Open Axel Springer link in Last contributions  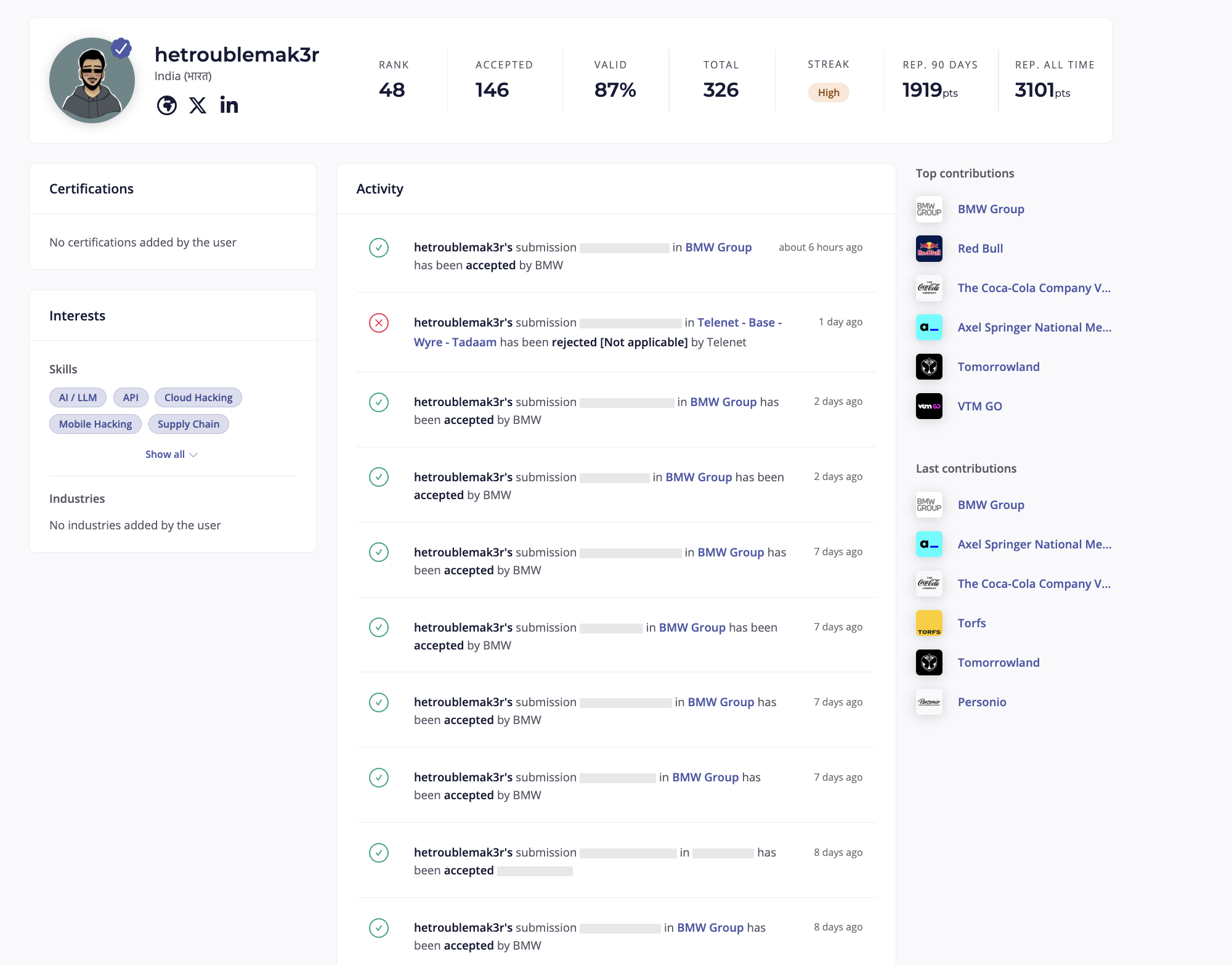1034,544
